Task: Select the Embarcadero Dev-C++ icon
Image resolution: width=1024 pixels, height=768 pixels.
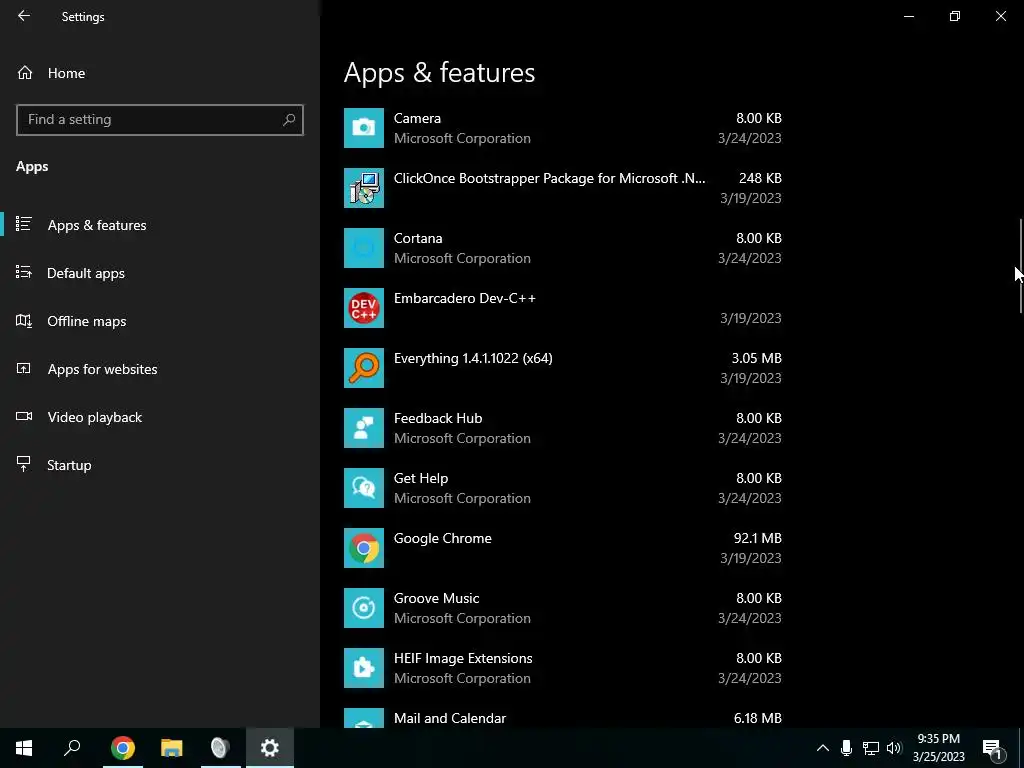Action: point(364,308)
